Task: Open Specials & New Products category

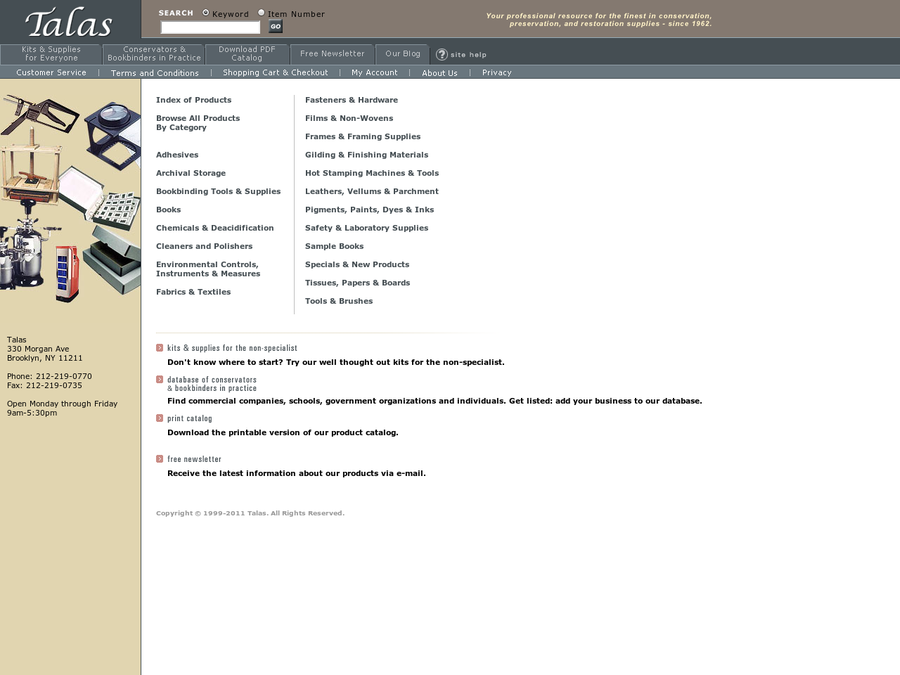Action: [x=357, y=265]
